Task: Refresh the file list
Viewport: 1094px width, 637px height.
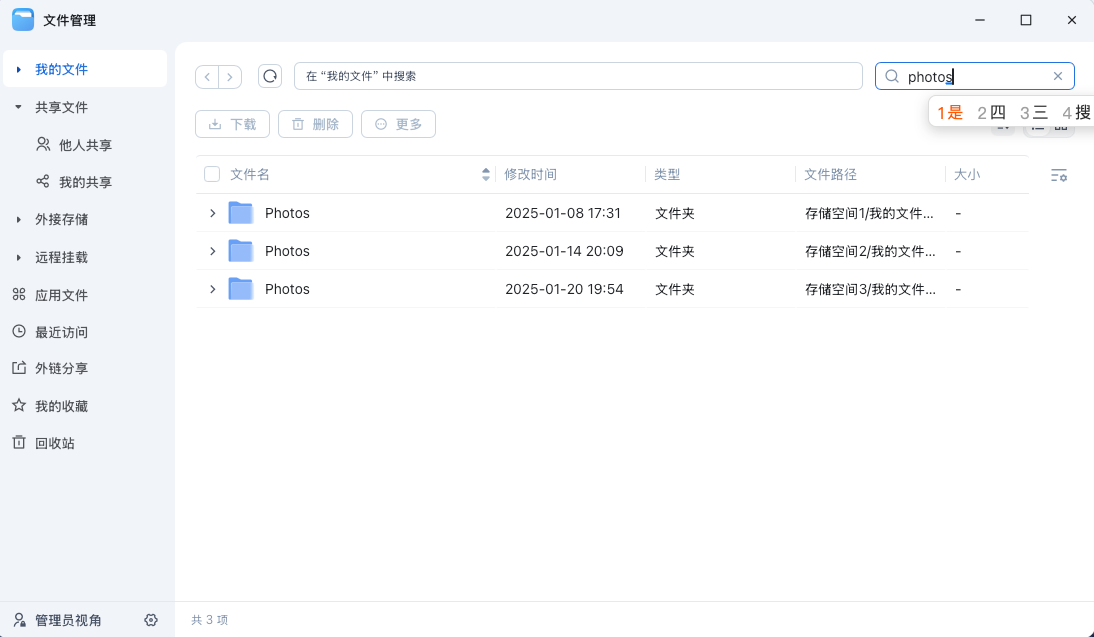Action: pyautogui.click(x=270, y=76)
